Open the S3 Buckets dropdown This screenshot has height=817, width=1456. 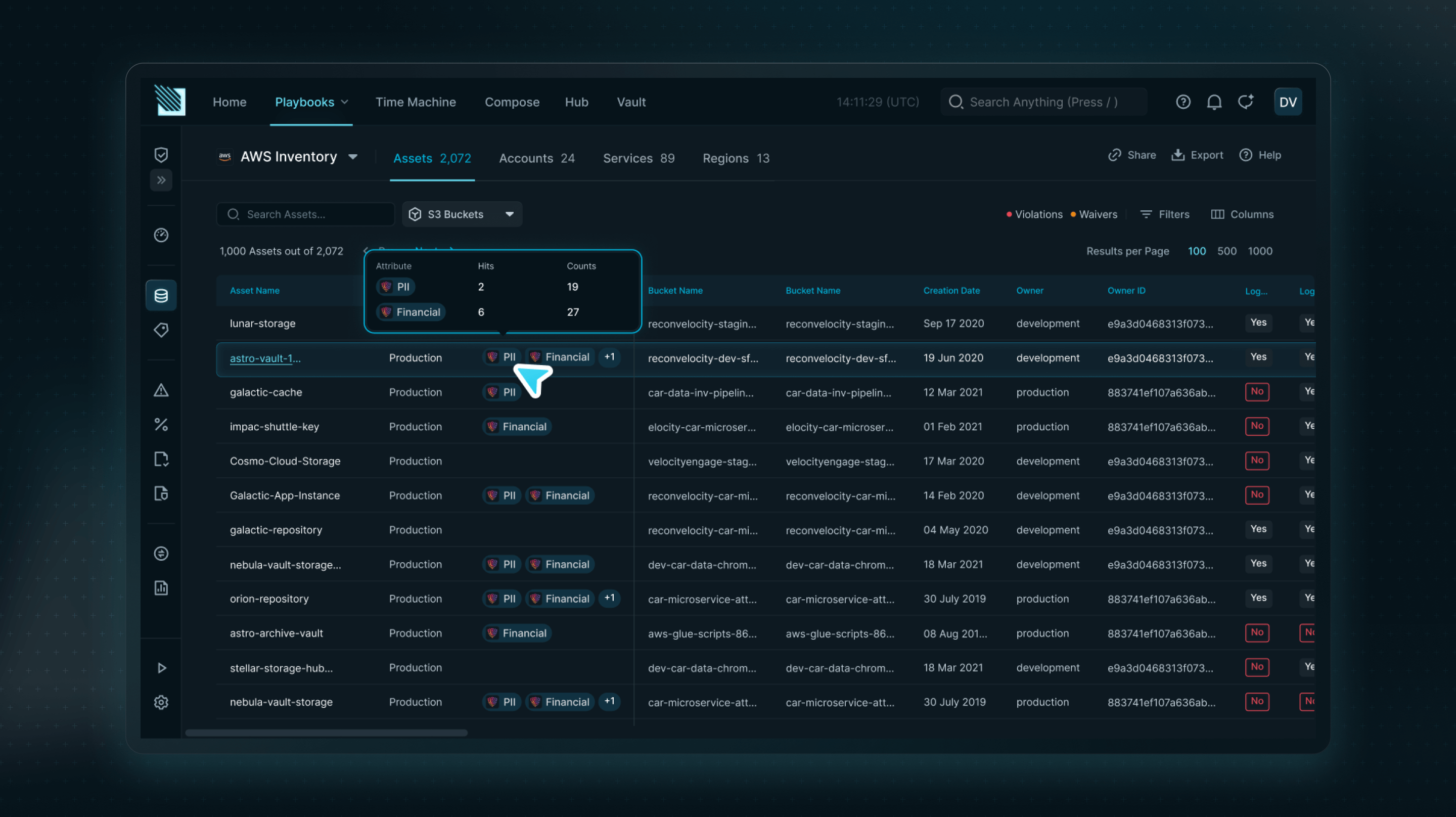coord(462,214)
